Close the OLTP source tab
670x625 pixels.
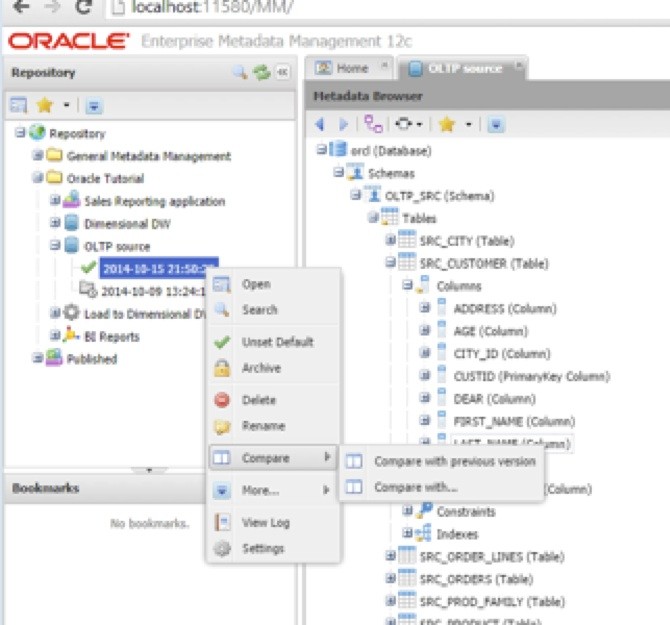click(518, 65)
